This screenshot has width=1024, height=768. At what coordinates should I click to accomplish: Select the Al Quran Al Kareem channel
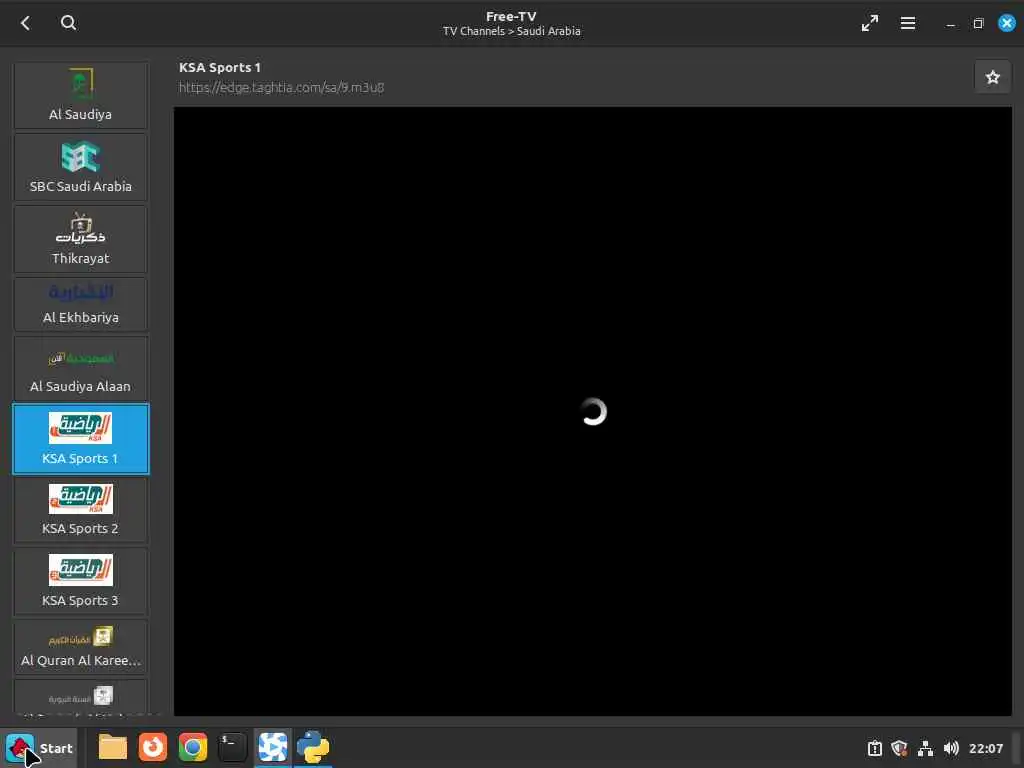pos(80,647)
